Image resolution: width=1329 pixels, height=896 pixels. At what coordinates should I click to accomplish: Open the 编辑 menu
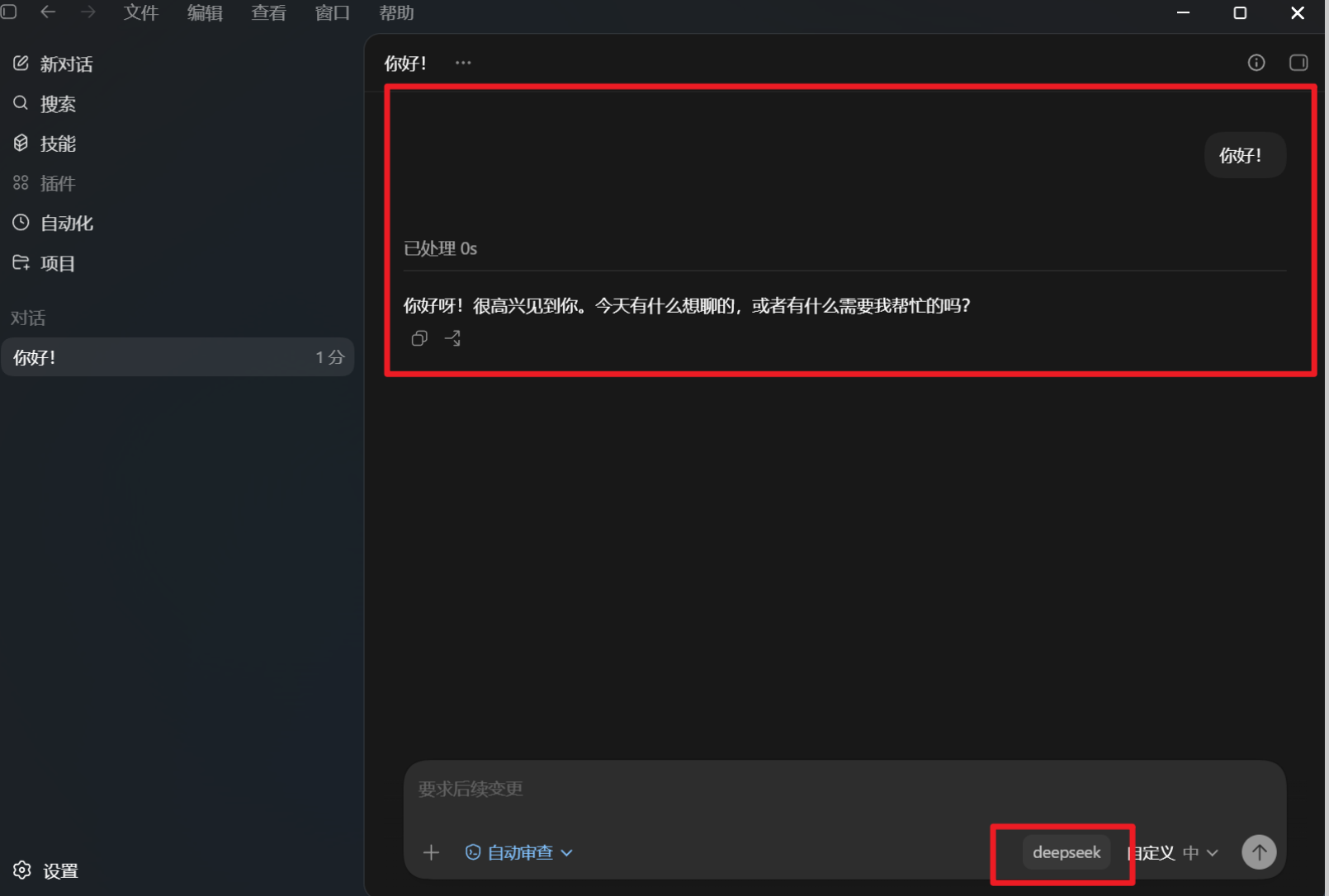205,12
